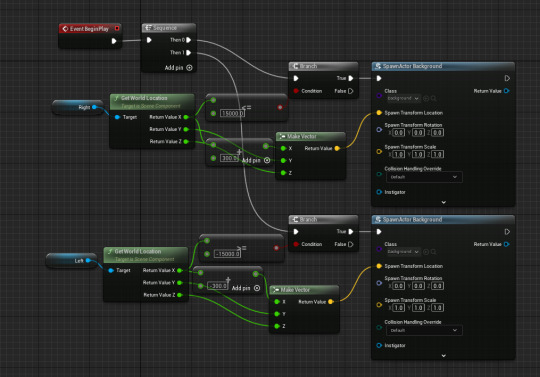Select the Left variable node
This screenshot has height=377, width=540.
tap(72, 261)
